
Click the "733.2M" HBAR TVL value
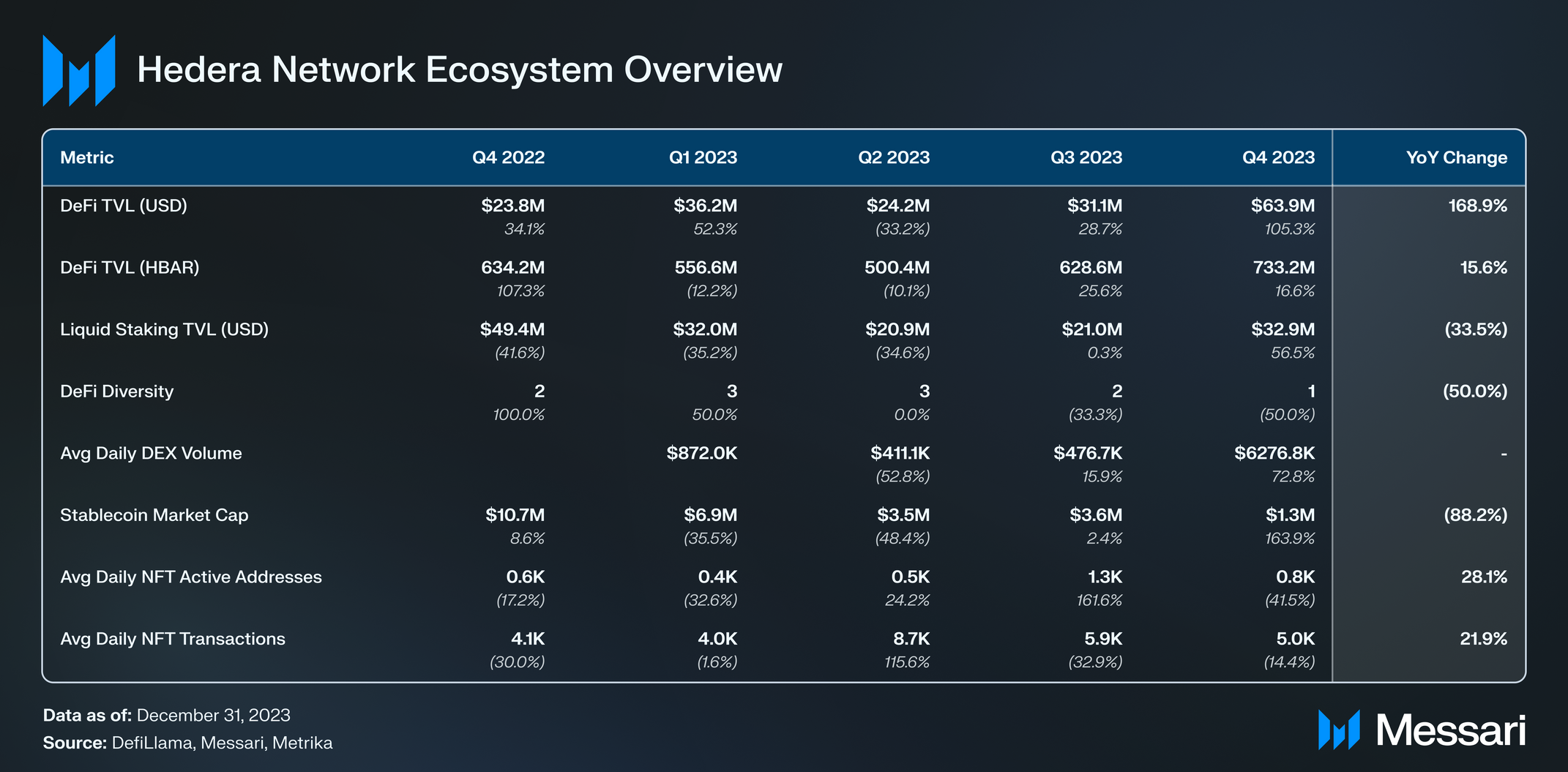pyautogui.click(x=1284, y=268)
